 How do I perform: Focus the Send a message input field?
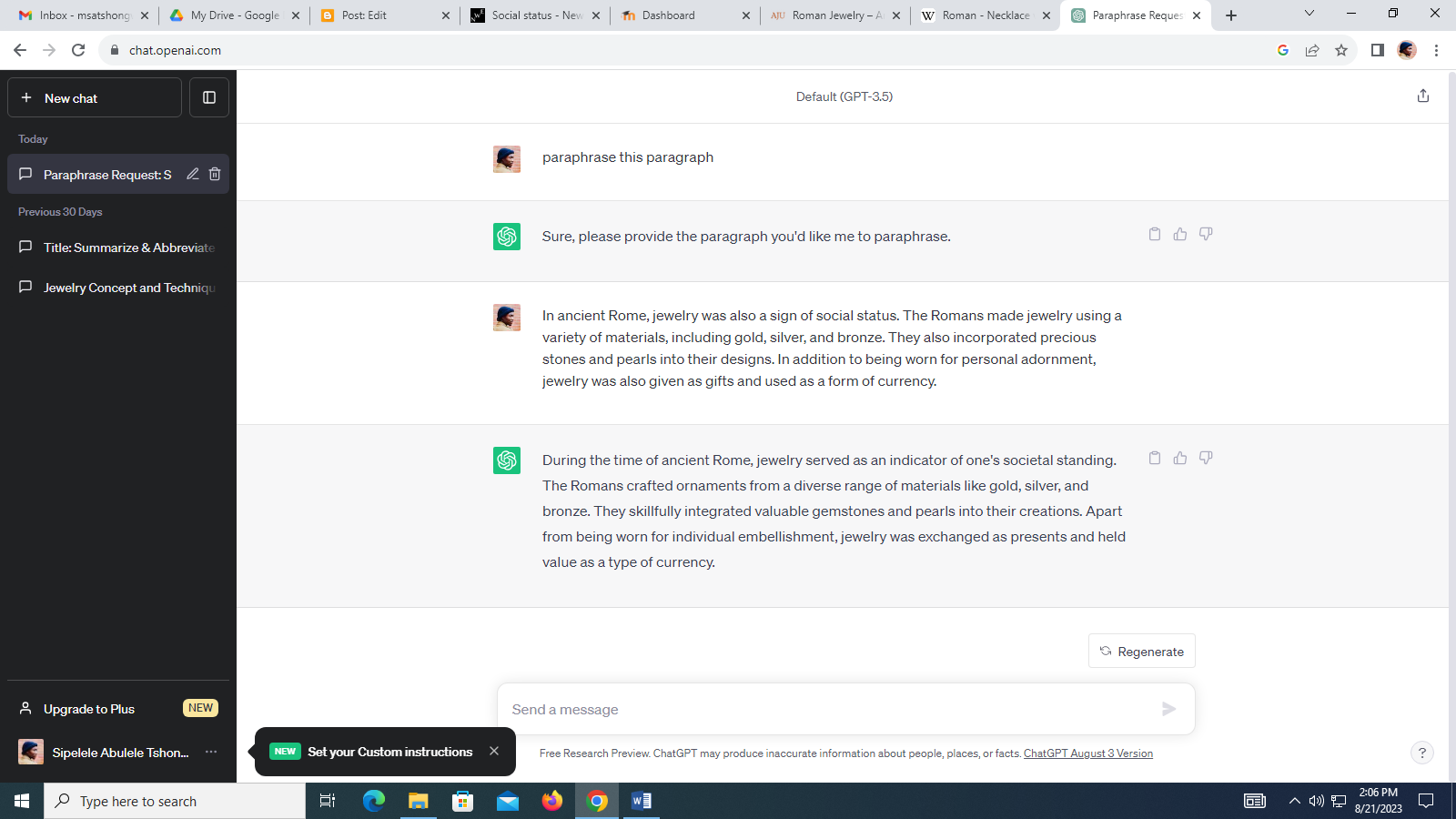coord(828,709)
